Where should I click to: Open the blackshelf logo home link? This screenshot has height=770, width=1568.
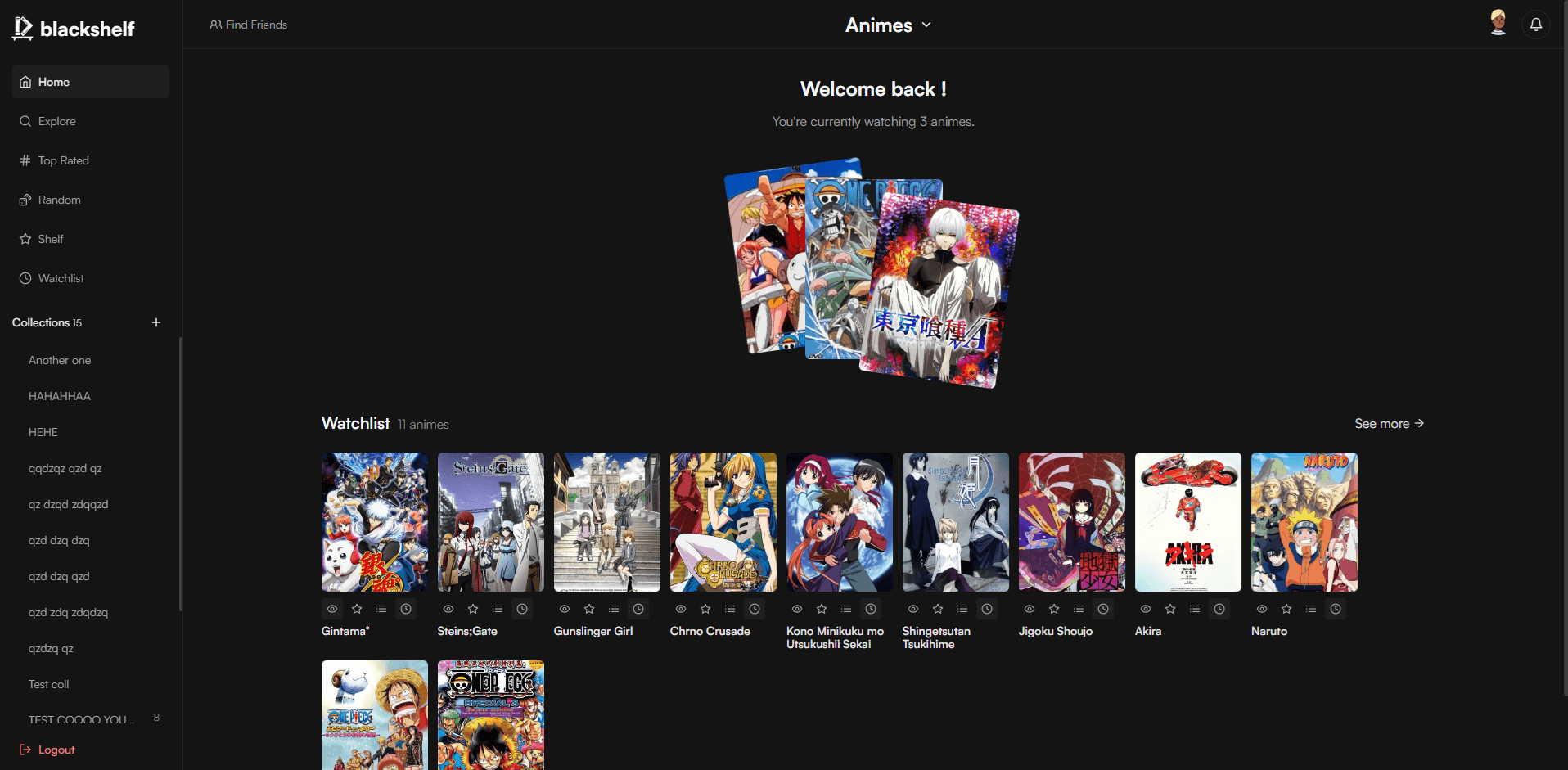(74, 29)
